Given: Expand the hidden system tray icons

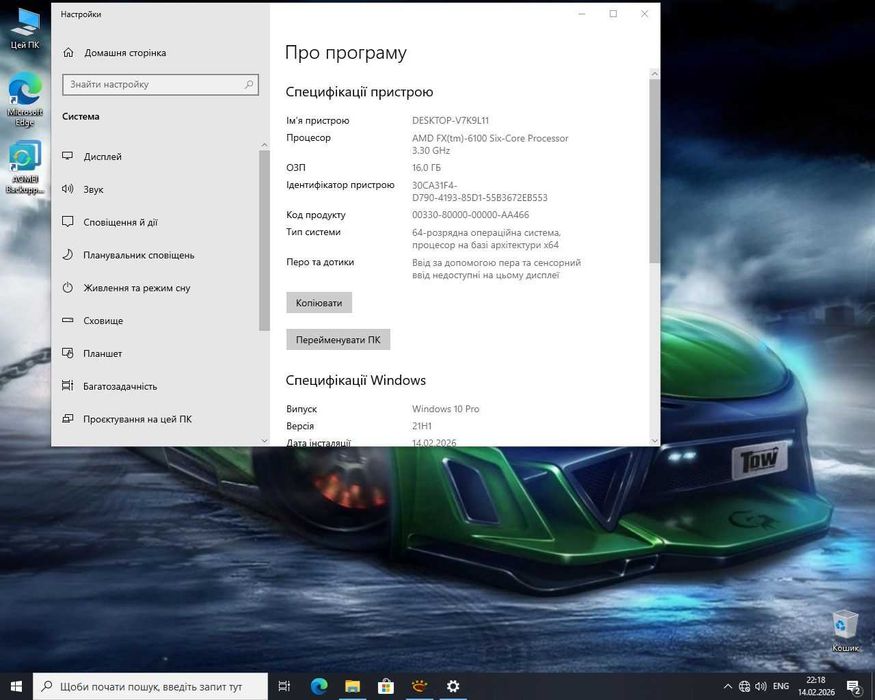Looking at the screenshot, I should click(x=728, y=687).
